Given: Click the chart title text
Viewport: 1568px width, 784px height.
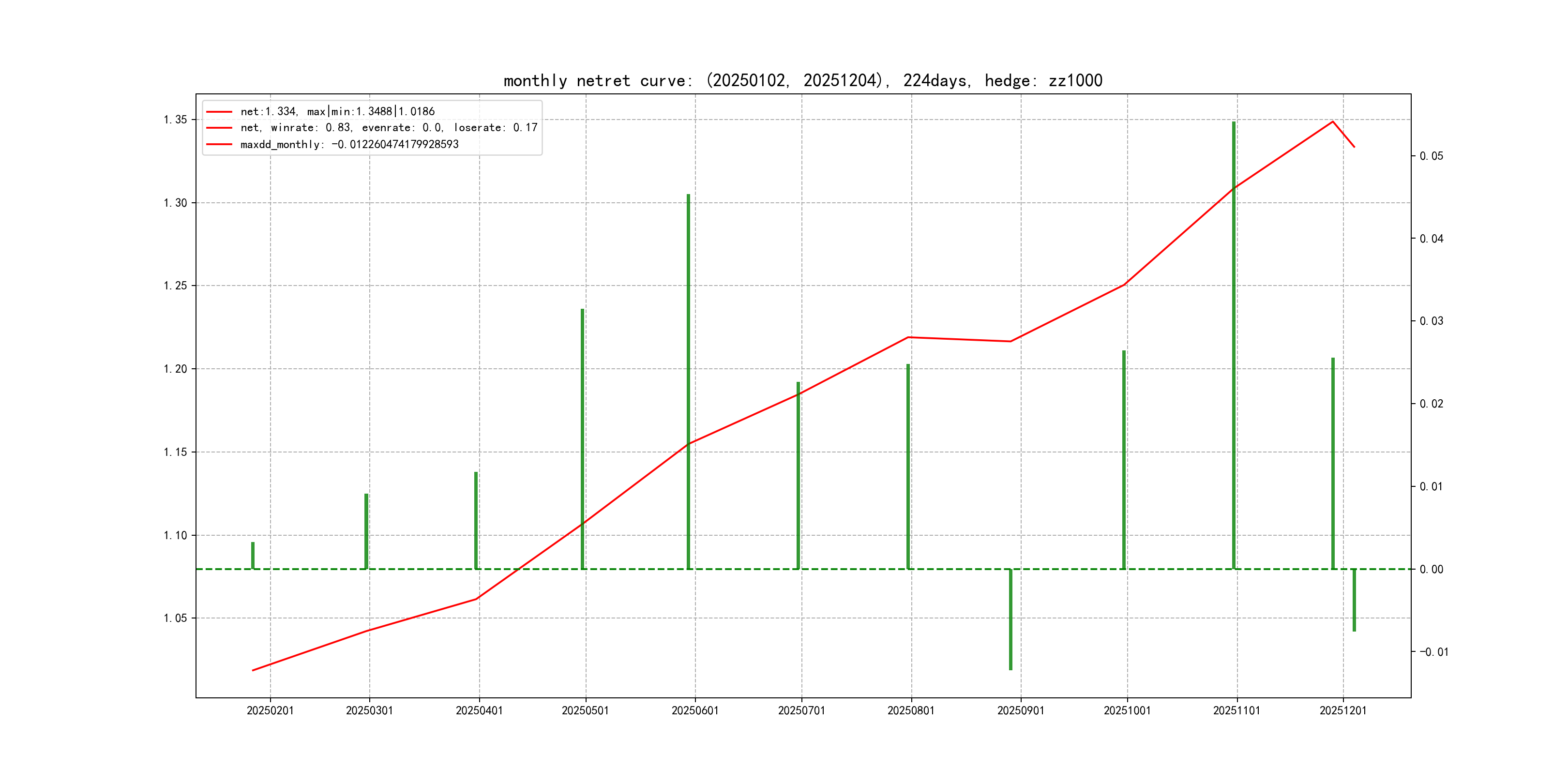Looking at the screenshot, I should [802, 80].
